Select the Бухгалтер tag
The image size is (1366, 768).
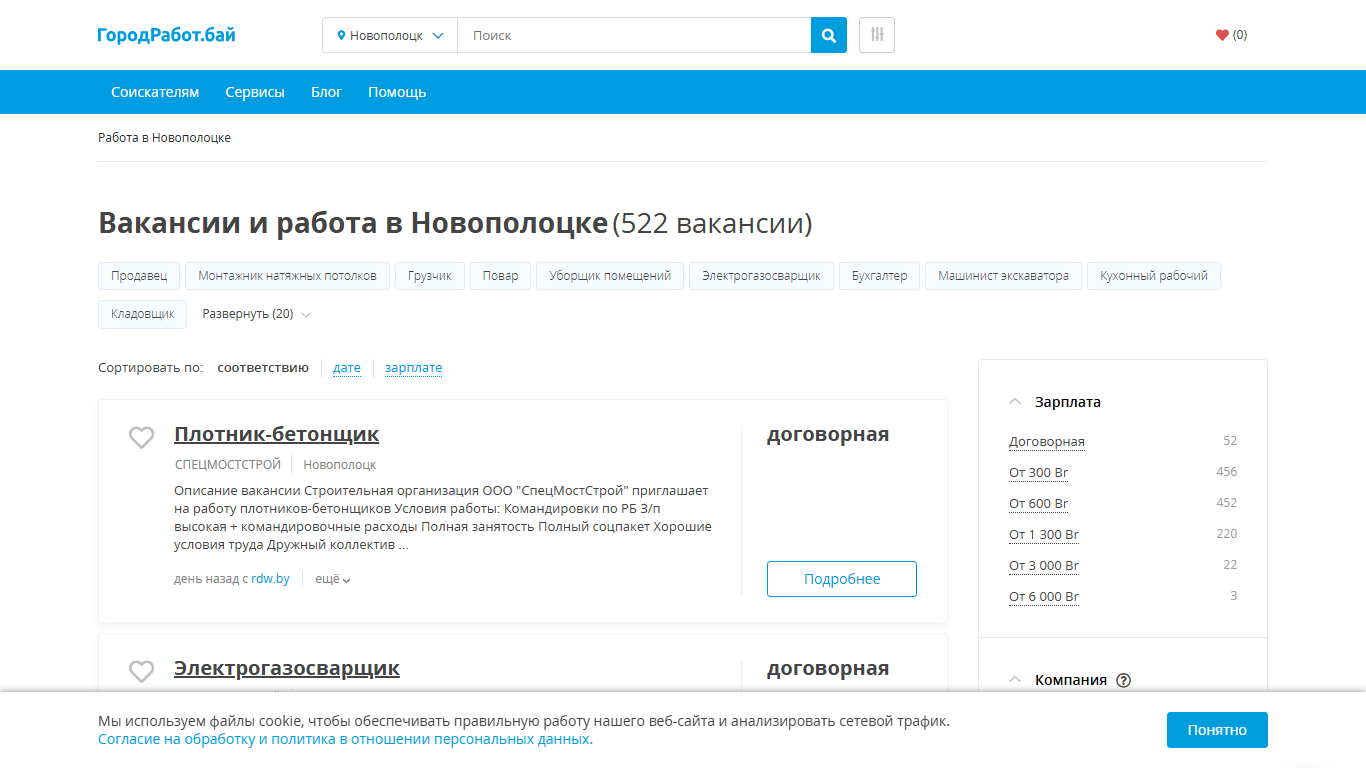(x=879, y=276)
